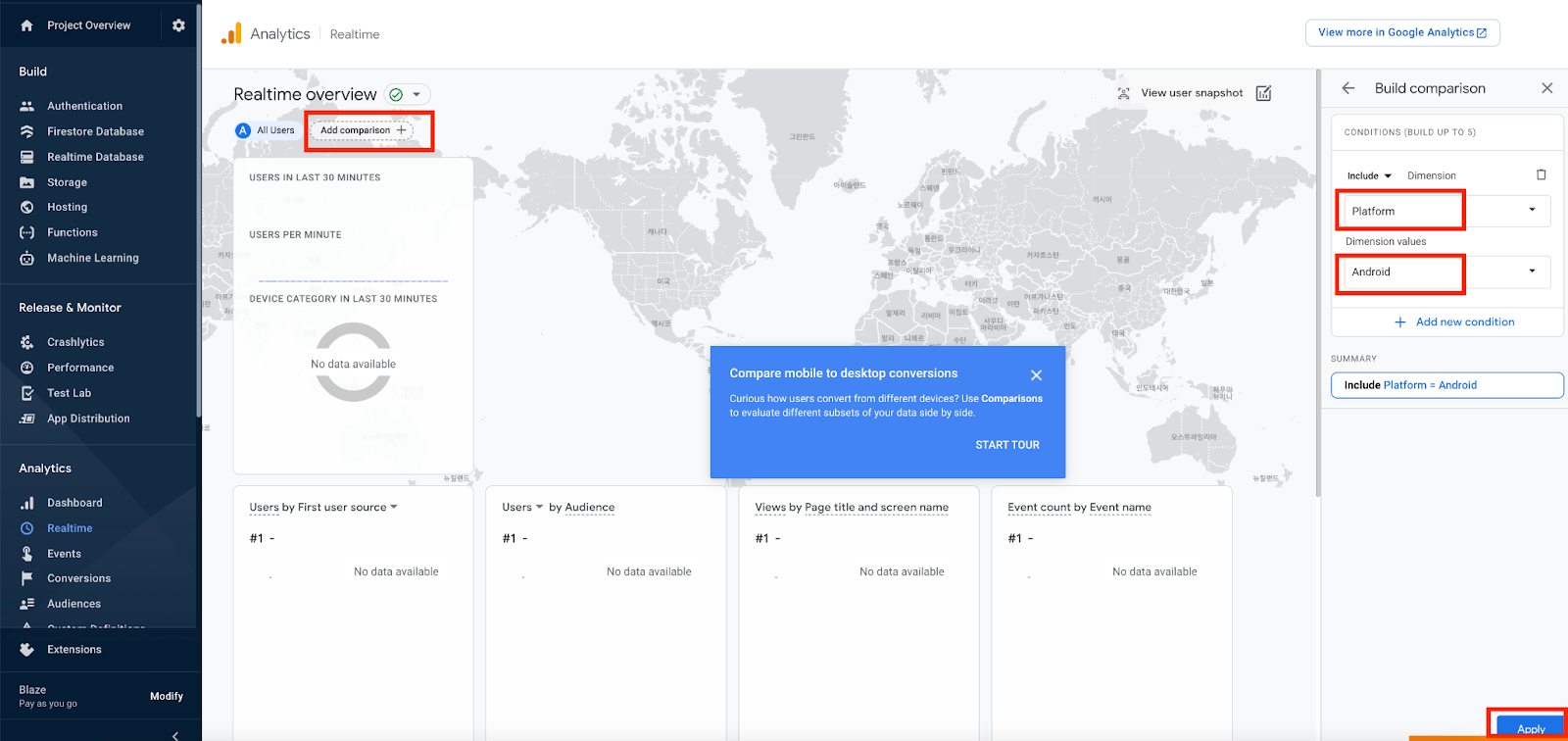Expand the Include condition type dropdown

(1369, 176)
